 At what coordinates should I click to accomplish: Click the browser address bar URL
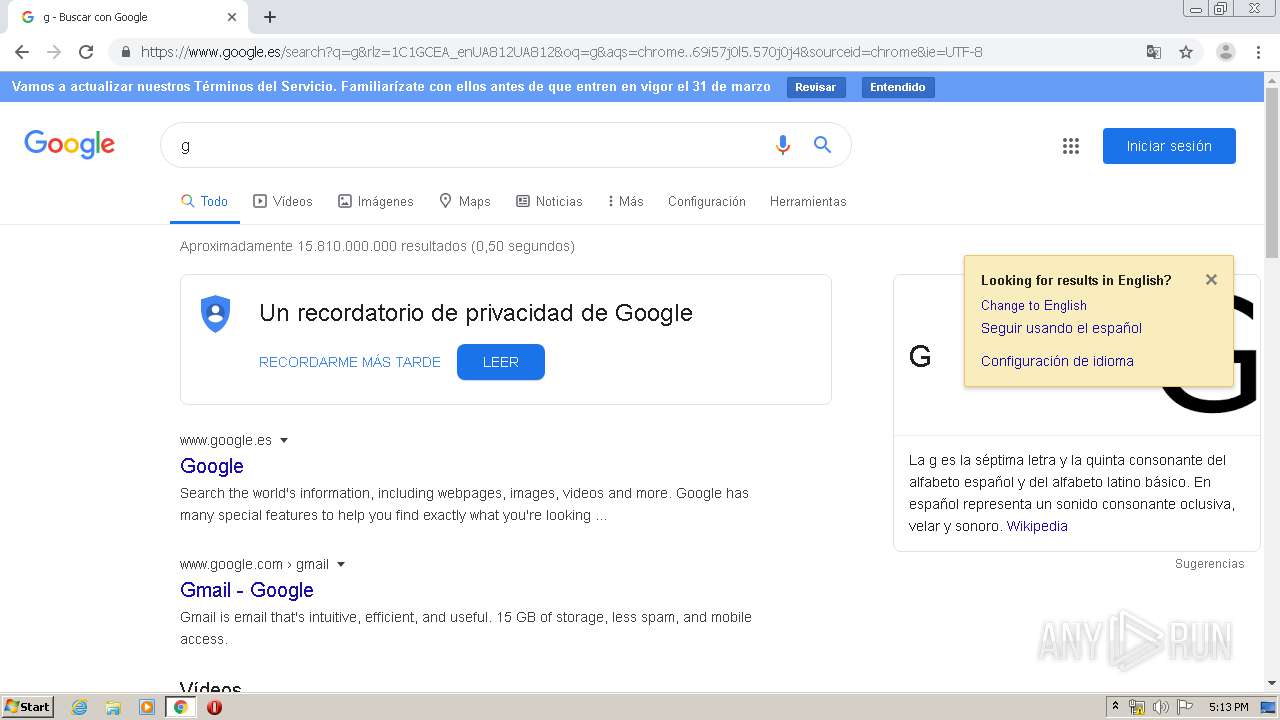point(561,52)
